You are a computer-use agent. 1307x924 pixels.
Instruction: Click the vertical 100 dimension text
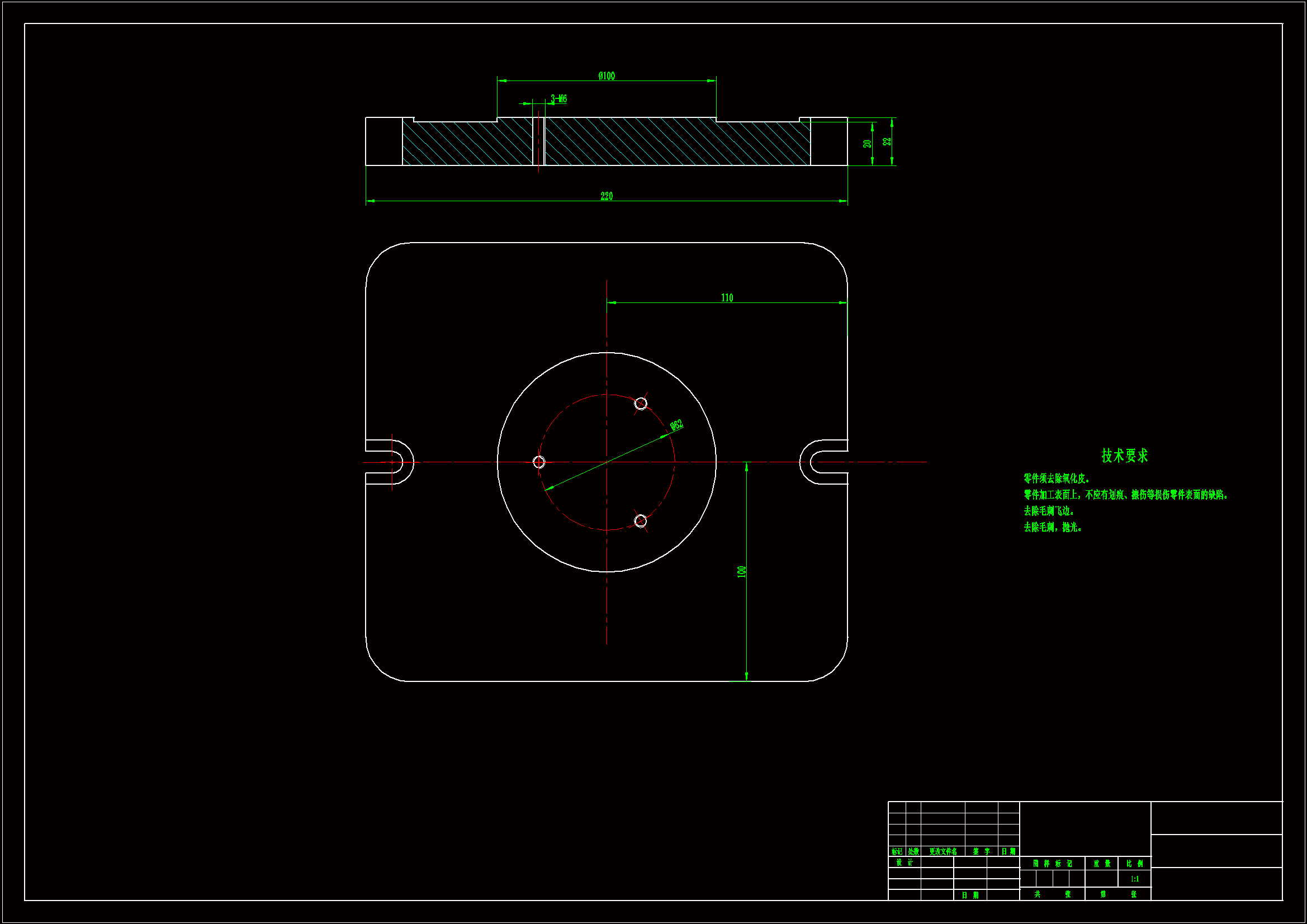click(741, 572)
